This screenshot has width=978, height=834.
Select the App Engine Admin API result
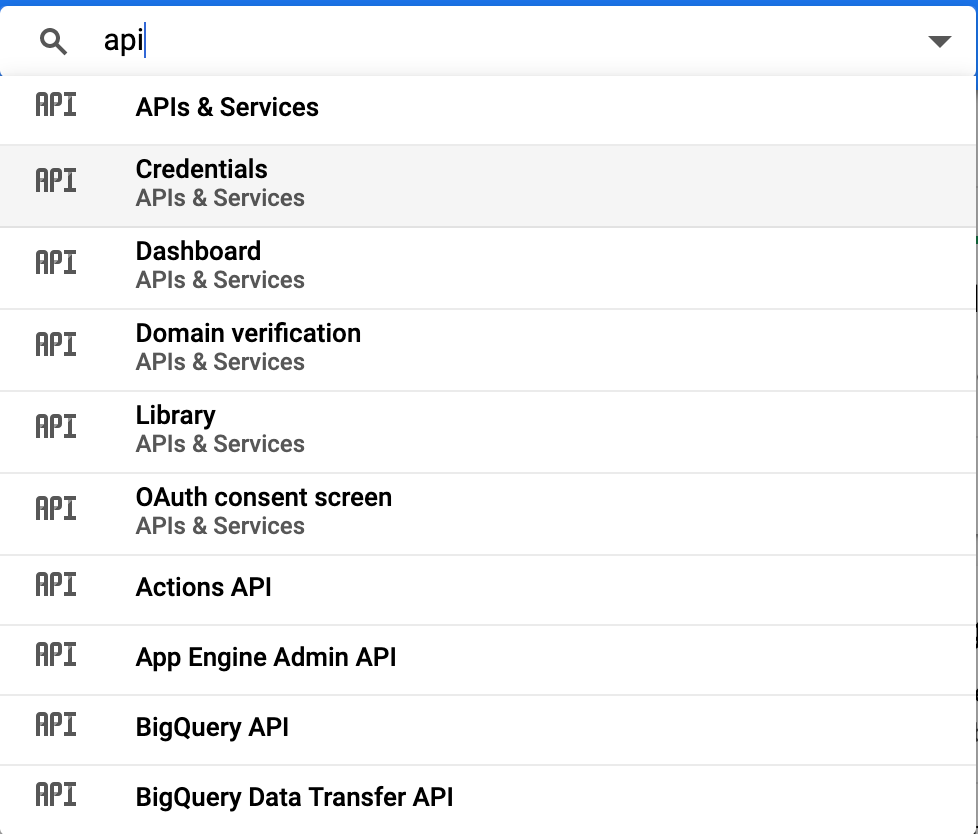pos(488,660)
